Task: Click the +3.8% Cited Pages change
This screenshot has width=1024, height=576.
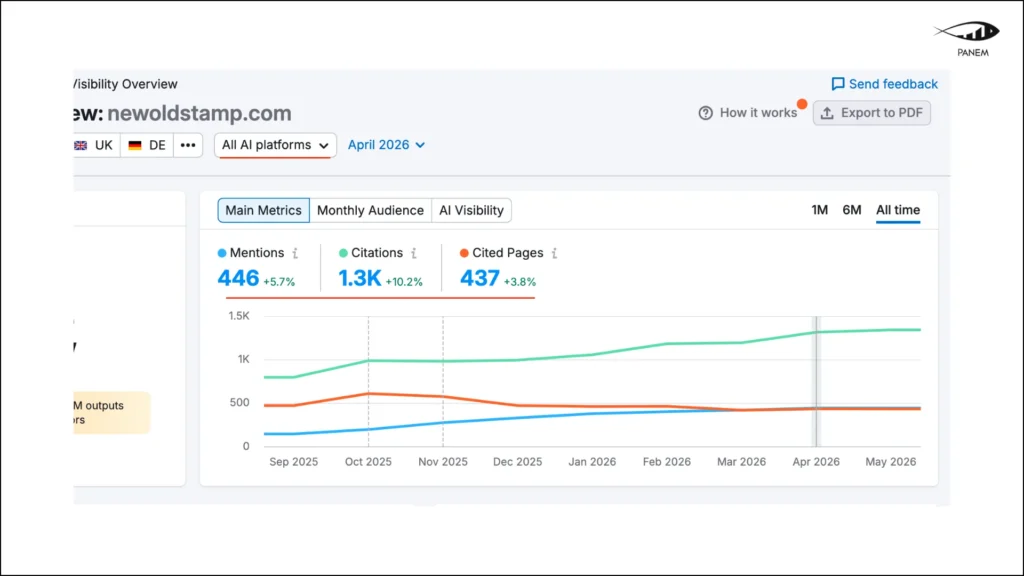Action: pos(520,282)
